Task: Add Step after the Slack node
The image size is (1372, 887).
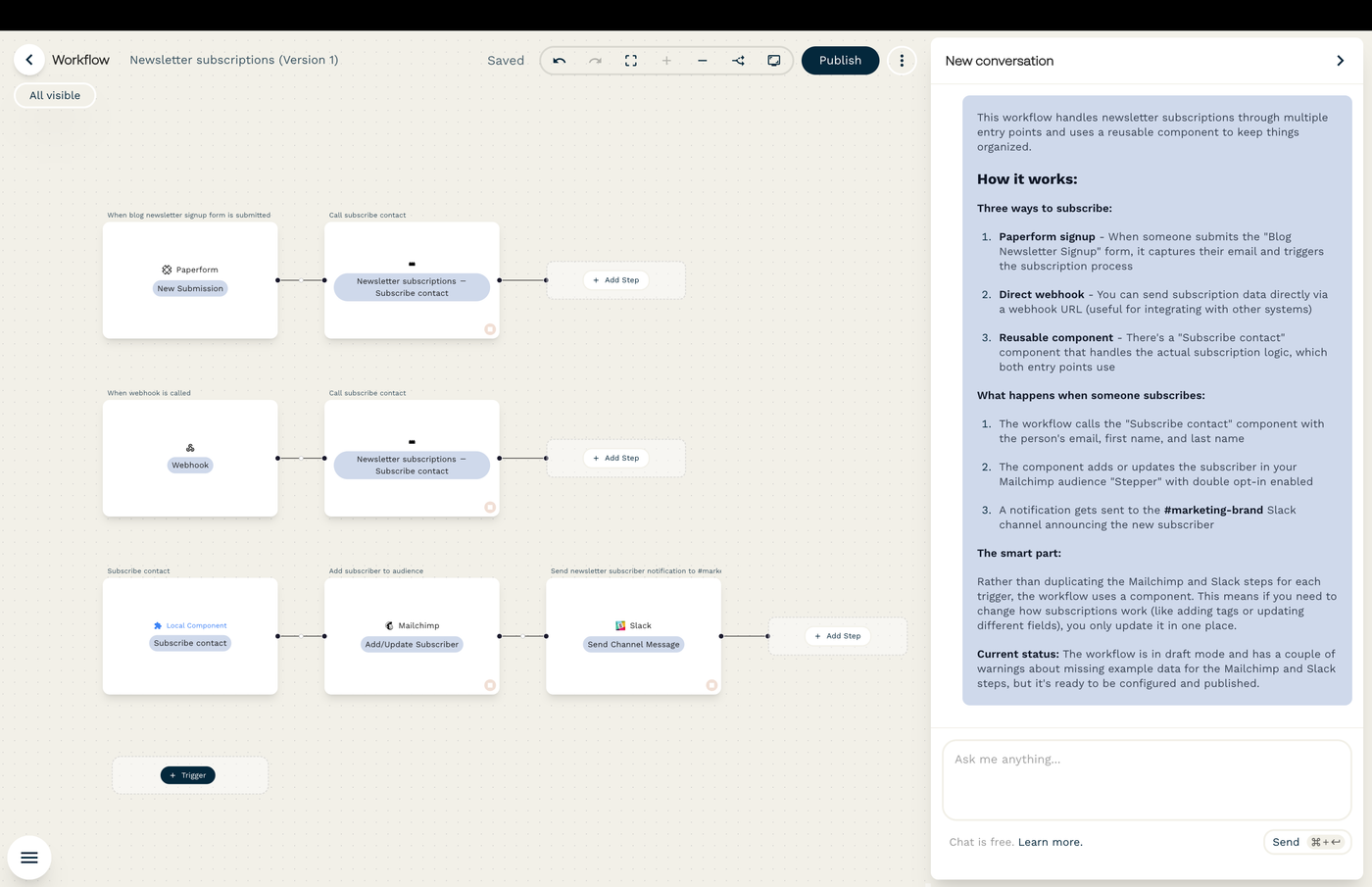Action: click(837, 636)
